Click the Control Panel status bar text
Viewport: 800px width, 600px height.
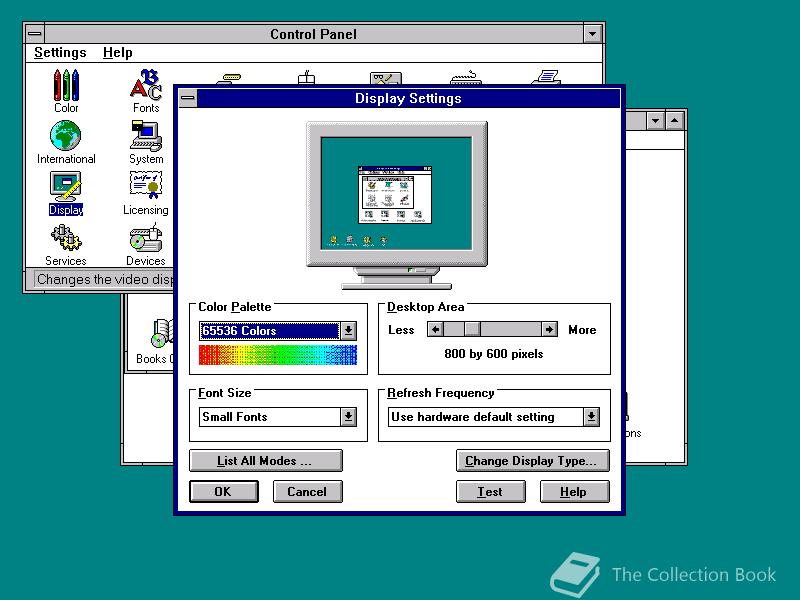[105, 280]
